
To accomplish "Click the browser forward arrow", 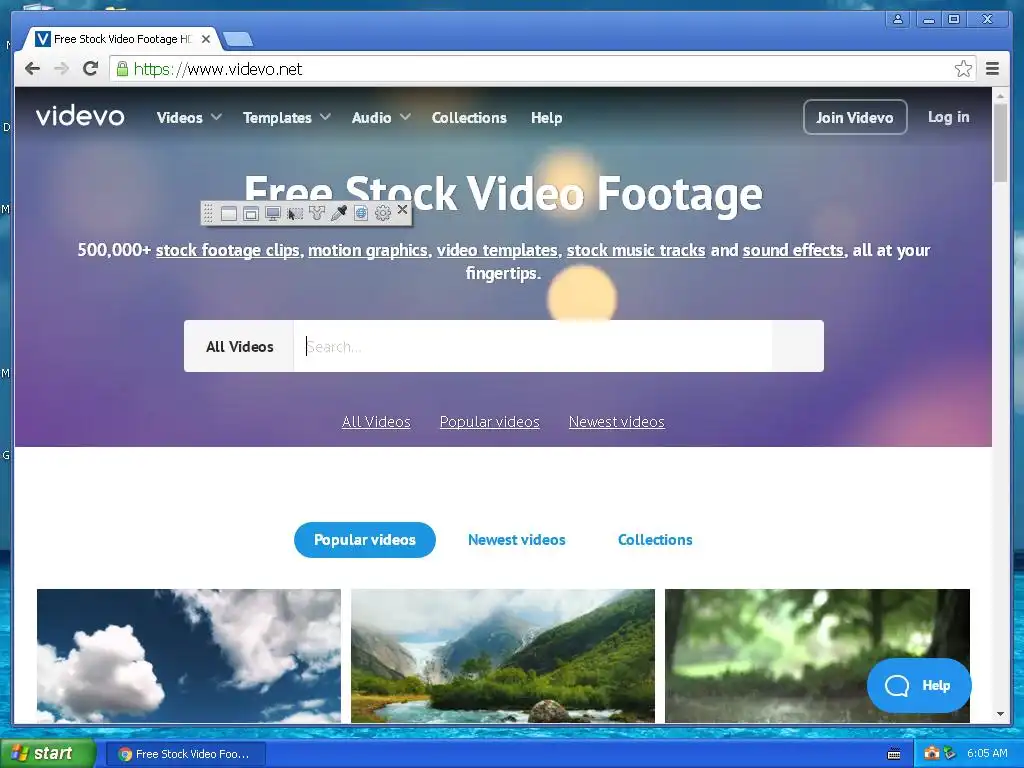I will point(61,69).
